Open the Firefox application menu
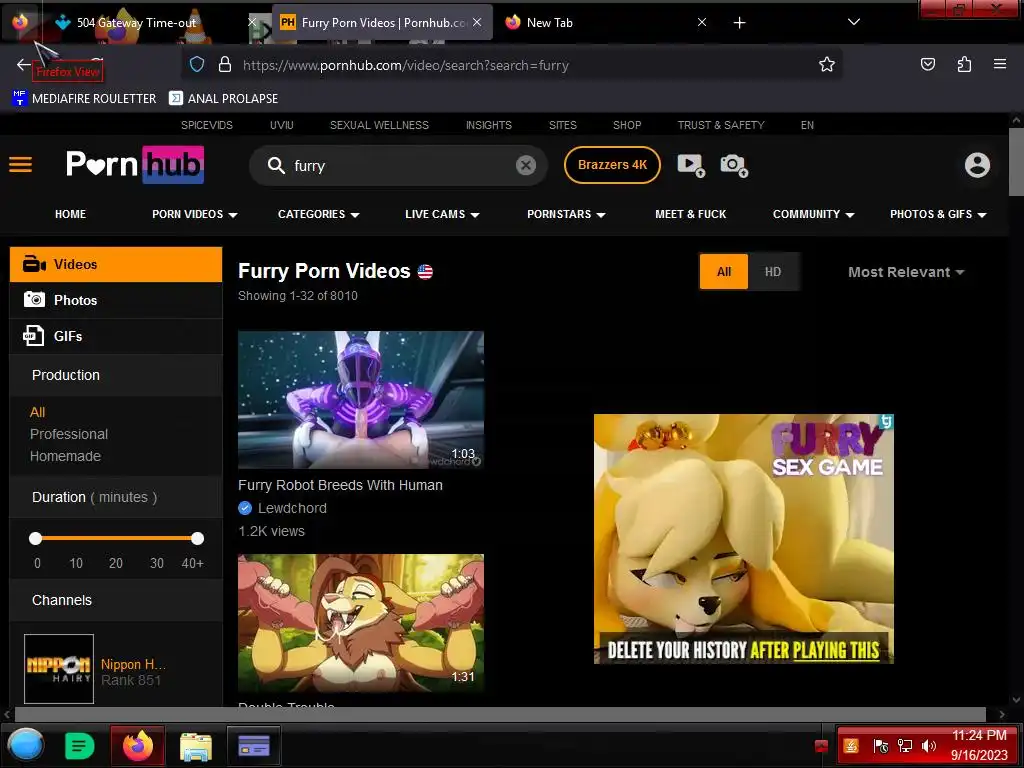Image resolution: width=1024 pixels, height=768 pixels. (999, 64)
